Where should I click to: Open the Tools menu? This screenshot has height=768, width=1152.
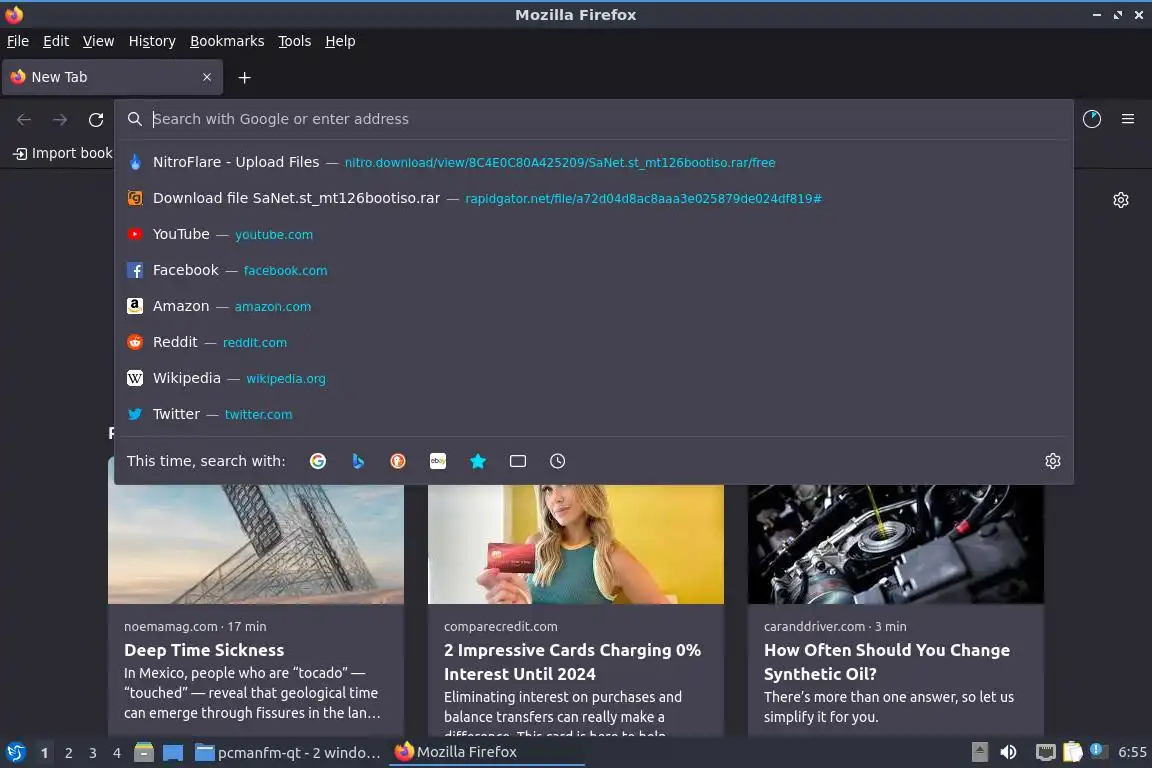pos(295,41)
